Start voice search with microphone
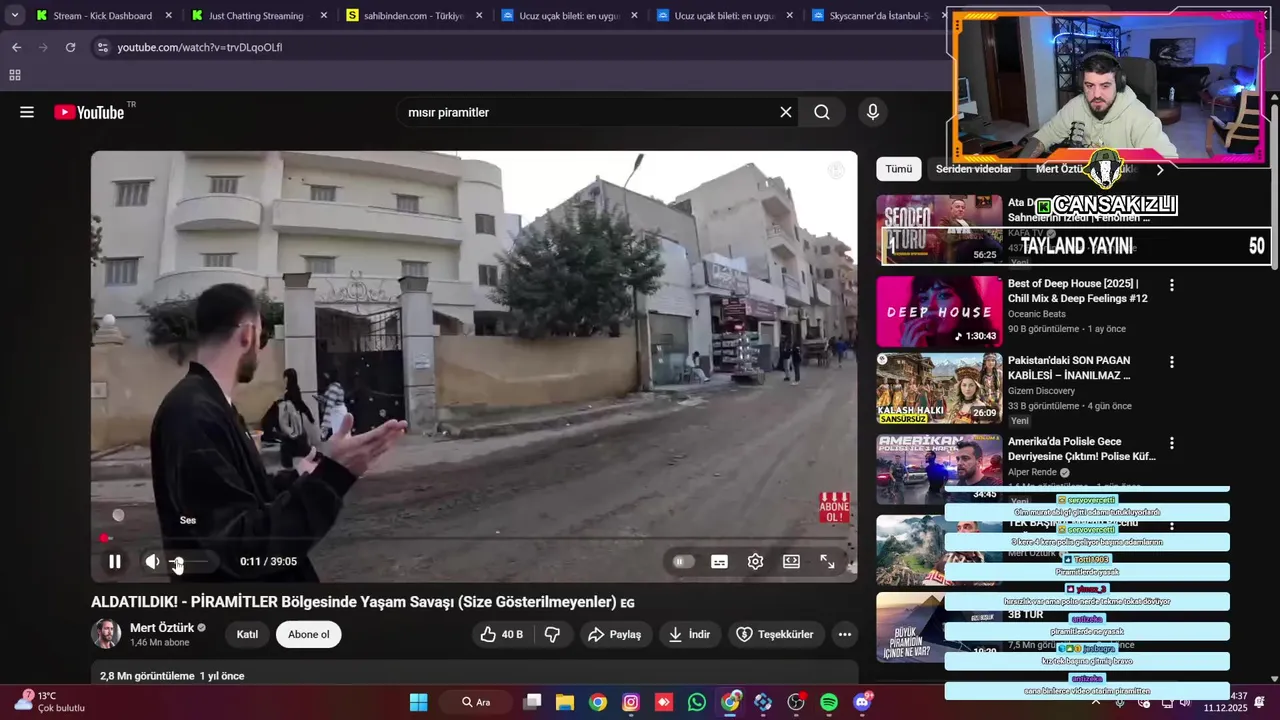The height and width of the screenshot is (720, 1280). coord(873,112)
